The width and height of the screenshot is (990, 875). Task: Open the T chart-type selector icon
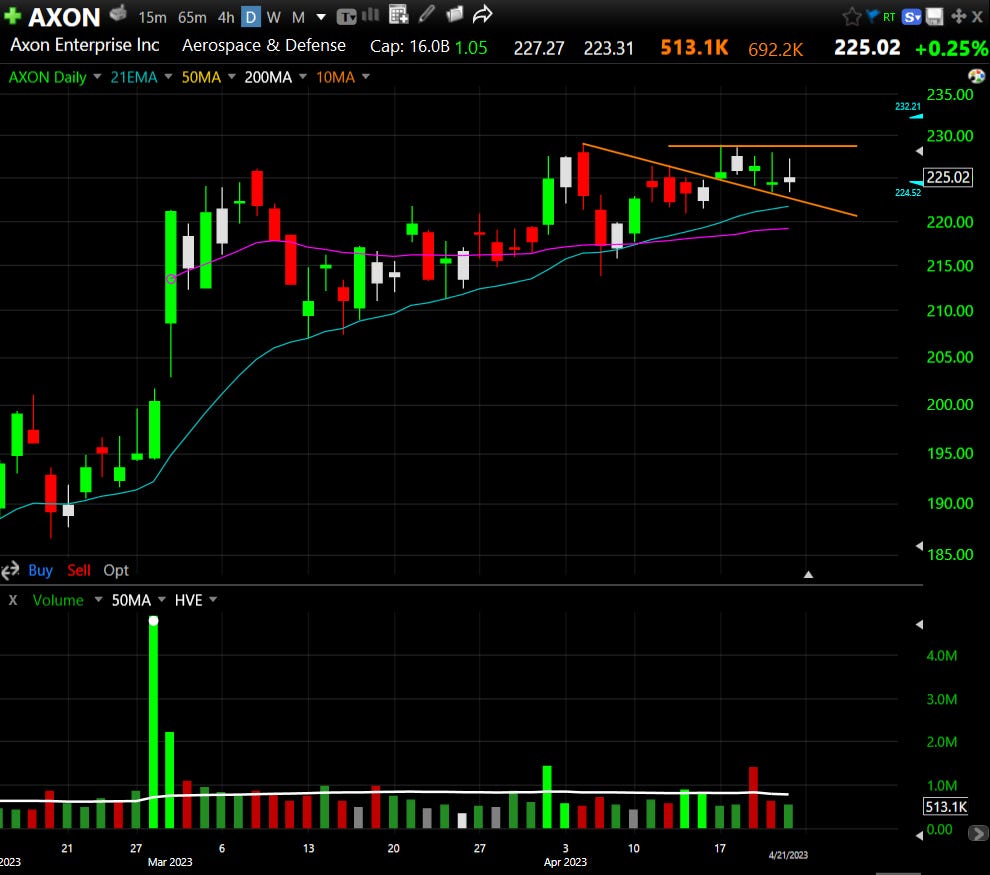click(x=346, y=16)
